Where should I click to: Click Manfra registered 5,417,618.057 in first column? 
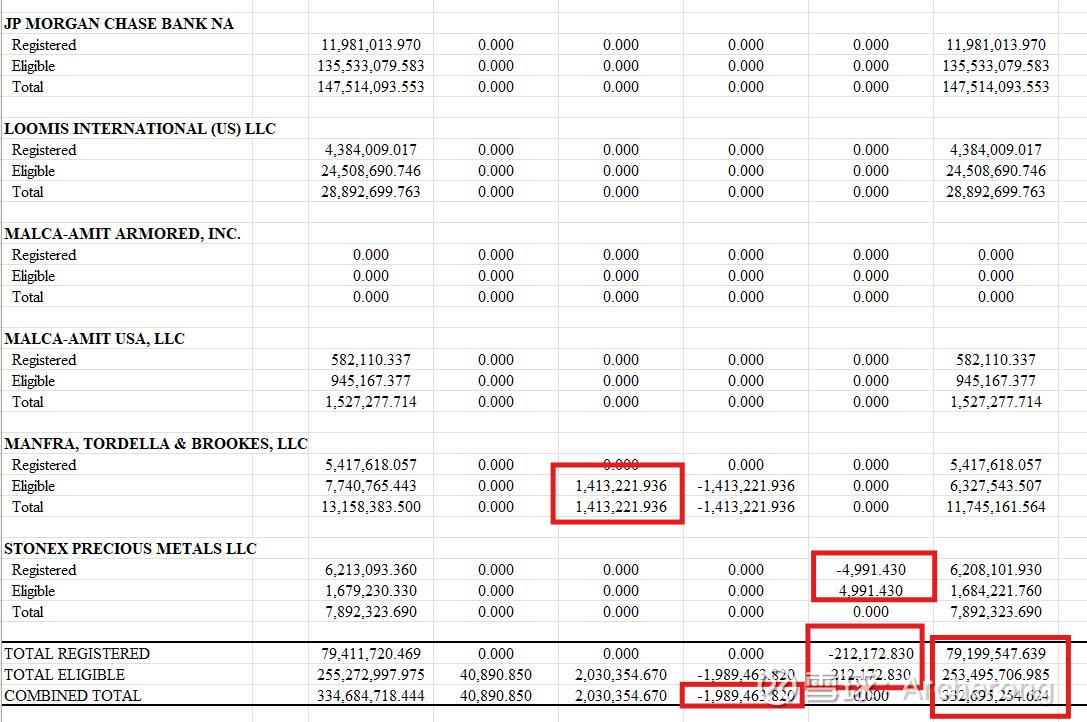tap(371, 465)
